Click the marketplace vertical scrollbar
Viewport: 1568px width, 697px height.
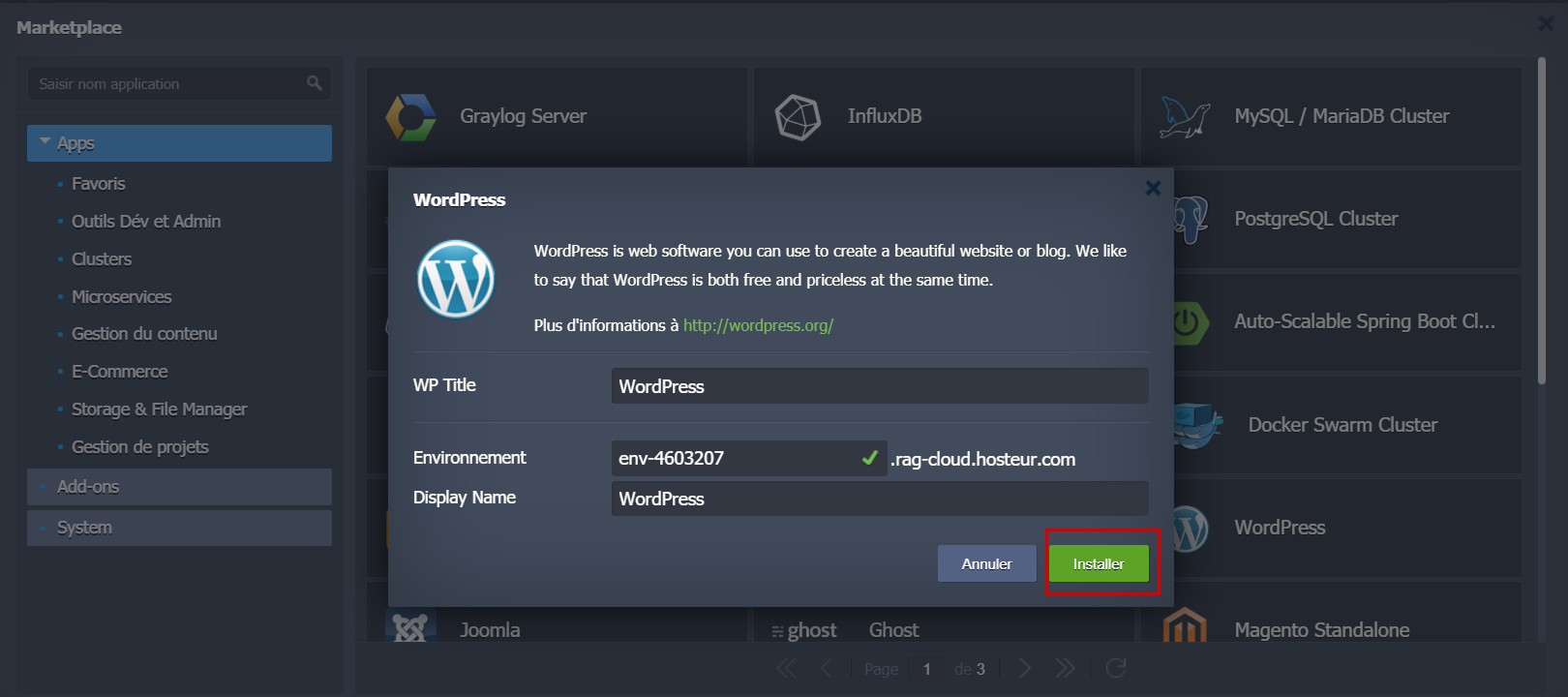tap(1542, 223)
